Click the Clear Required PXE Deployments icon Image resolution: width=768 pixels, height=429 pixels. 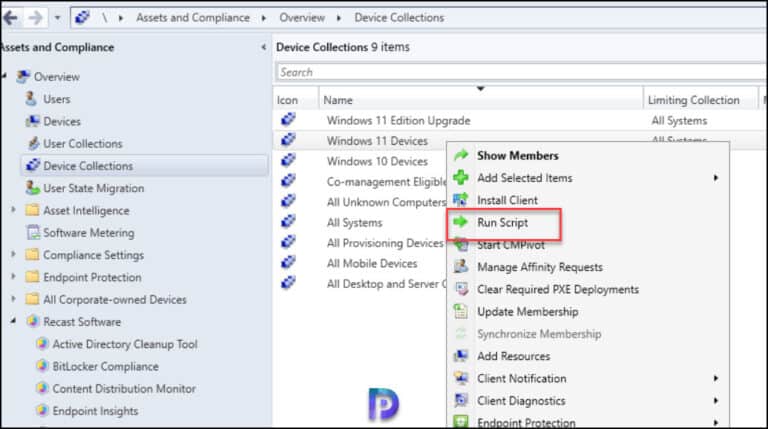(461, 289)
